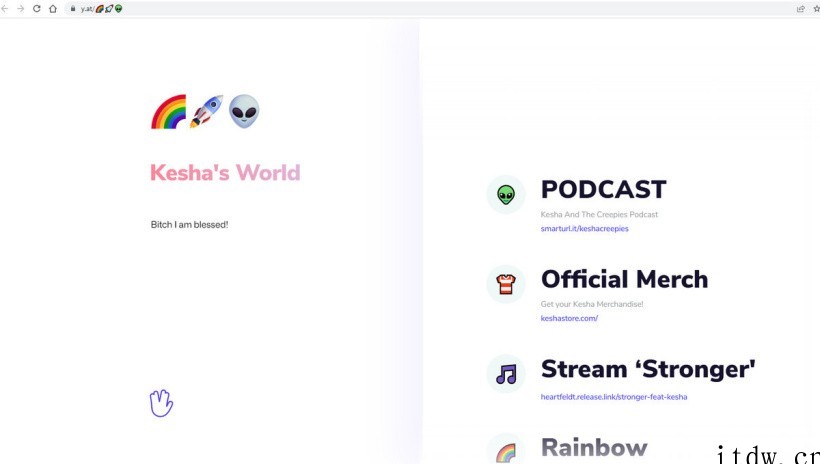Screen dimensions: 820x464
Task: Open the Official Merch heading
Action: [x=624, y=279]
